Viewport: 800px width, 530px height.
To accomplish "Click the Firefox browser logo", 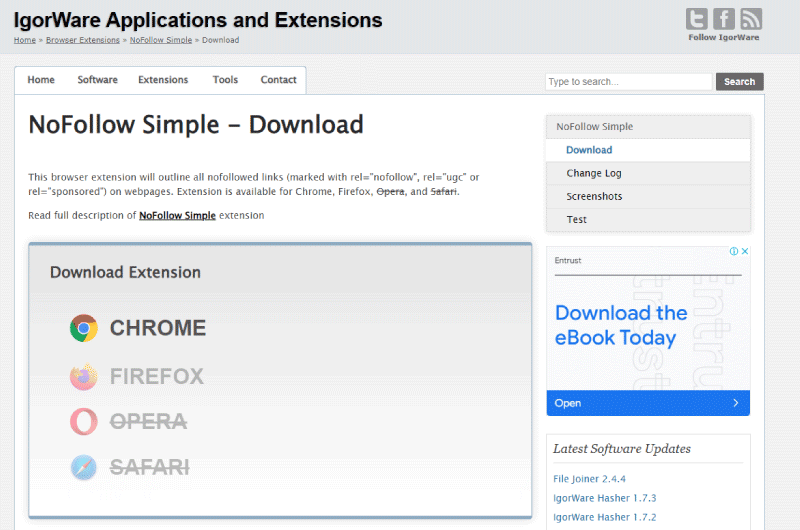I will 84,377.
